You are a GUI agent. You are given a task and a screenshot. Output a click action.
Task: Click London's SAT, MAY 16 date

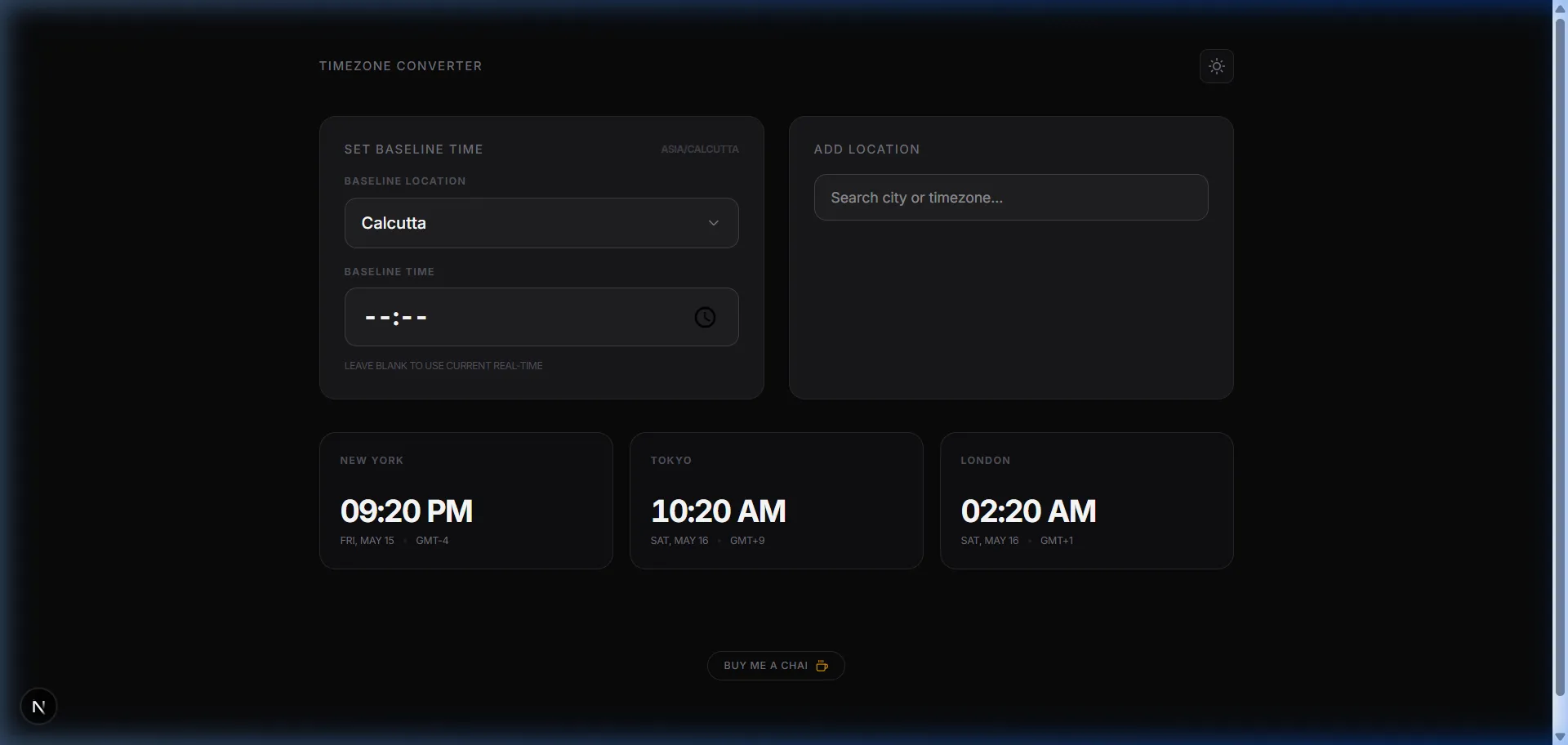point(990,541)
